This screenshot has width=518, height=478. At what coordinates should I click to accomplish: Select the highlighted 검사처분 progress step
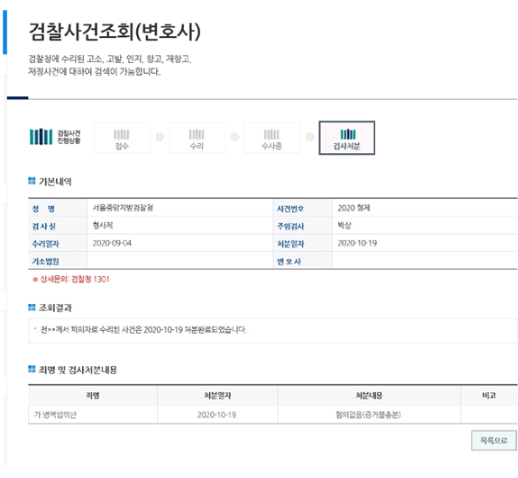(347, 138)
